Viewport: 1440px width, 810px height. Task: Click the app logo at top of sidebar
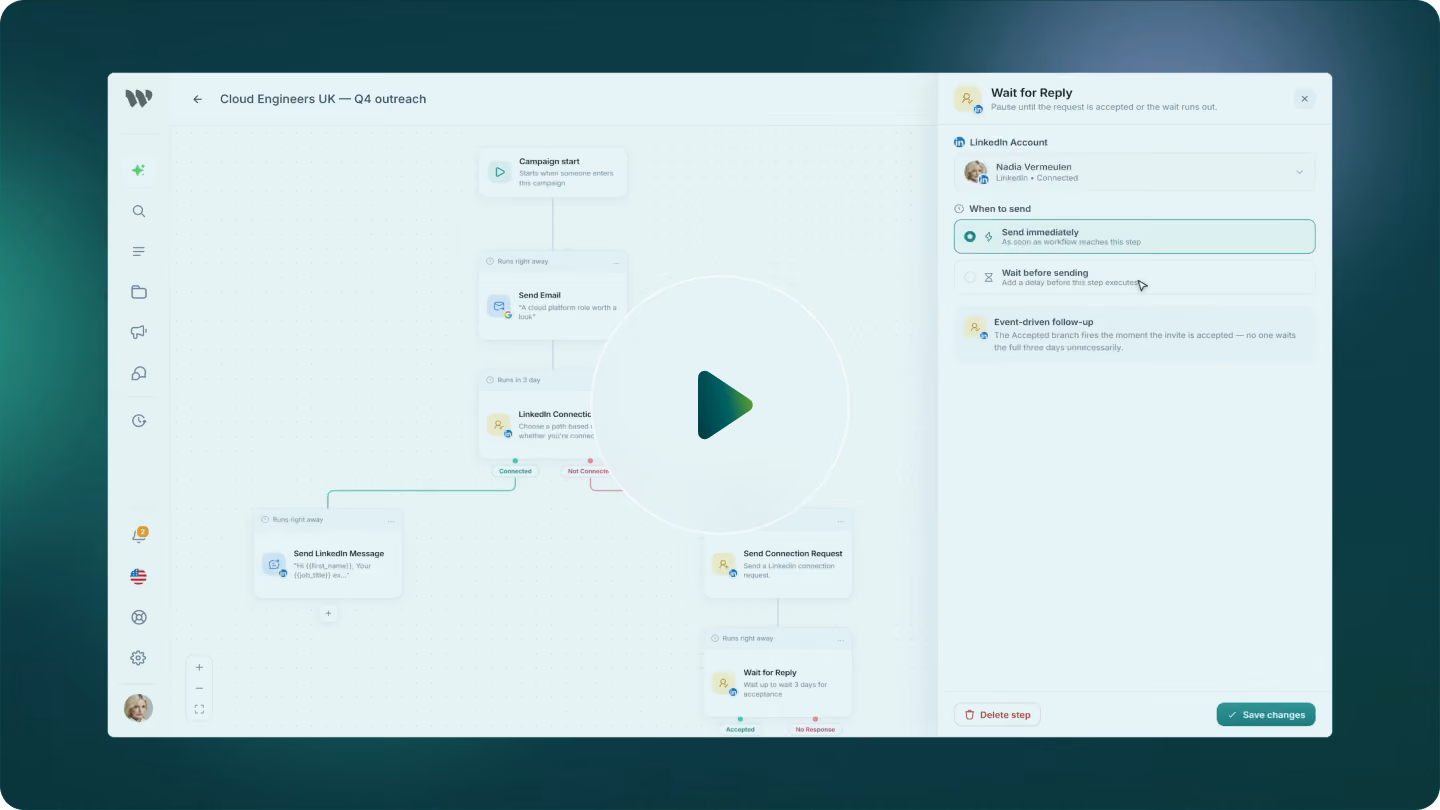[x=139, y=98]
